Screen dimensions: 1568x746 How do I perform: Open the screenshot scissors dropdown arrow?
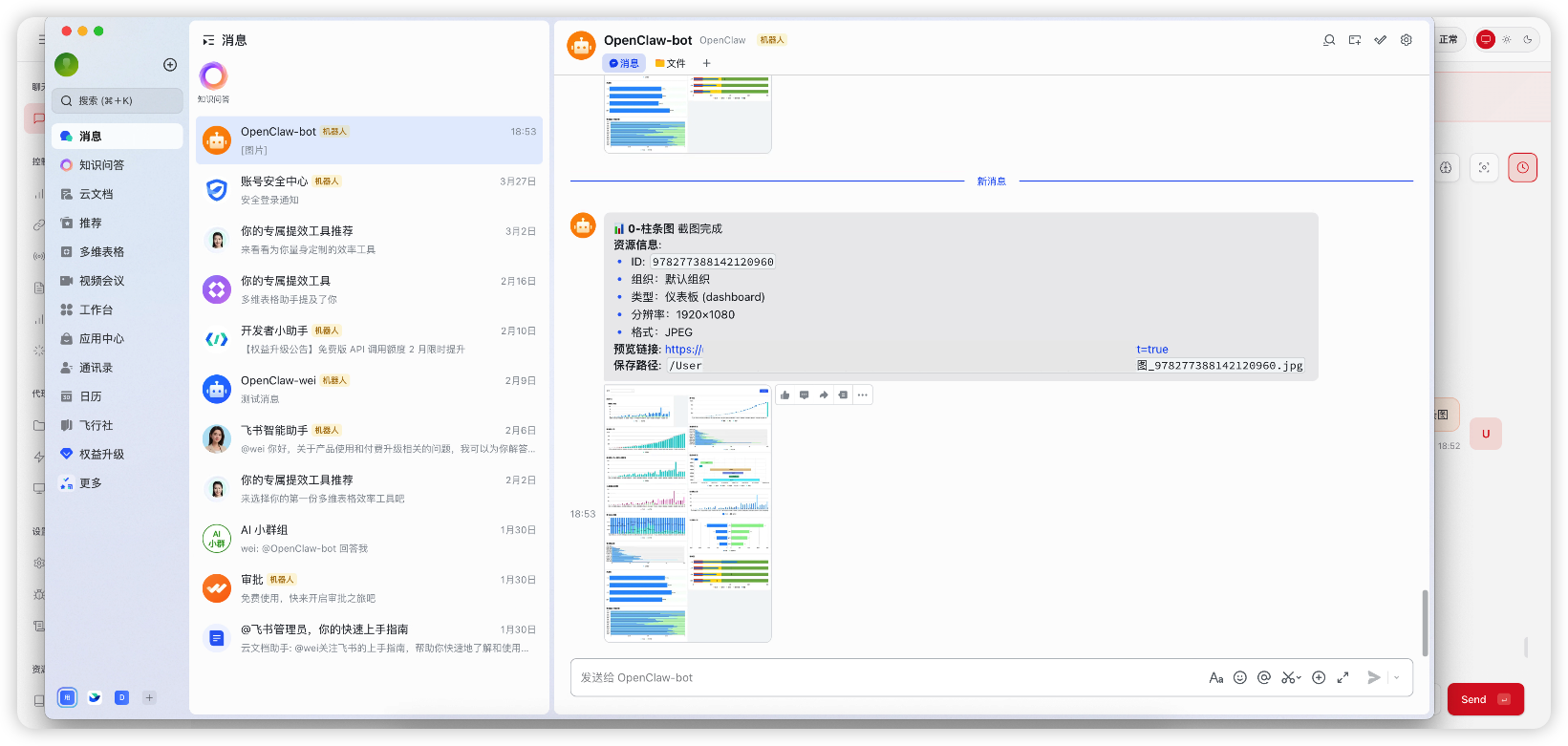[x=1299, y=678]
